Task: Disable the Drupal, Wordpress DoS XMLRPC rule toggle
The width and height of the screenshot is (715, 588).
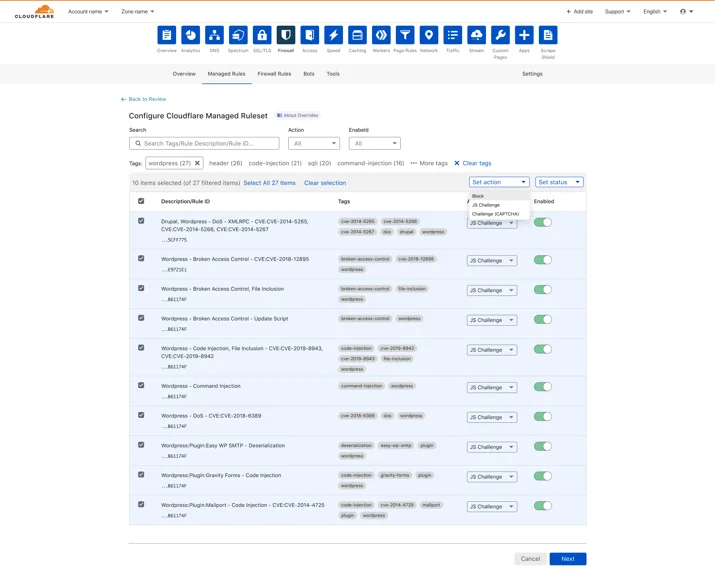Action: click(543, 222)
